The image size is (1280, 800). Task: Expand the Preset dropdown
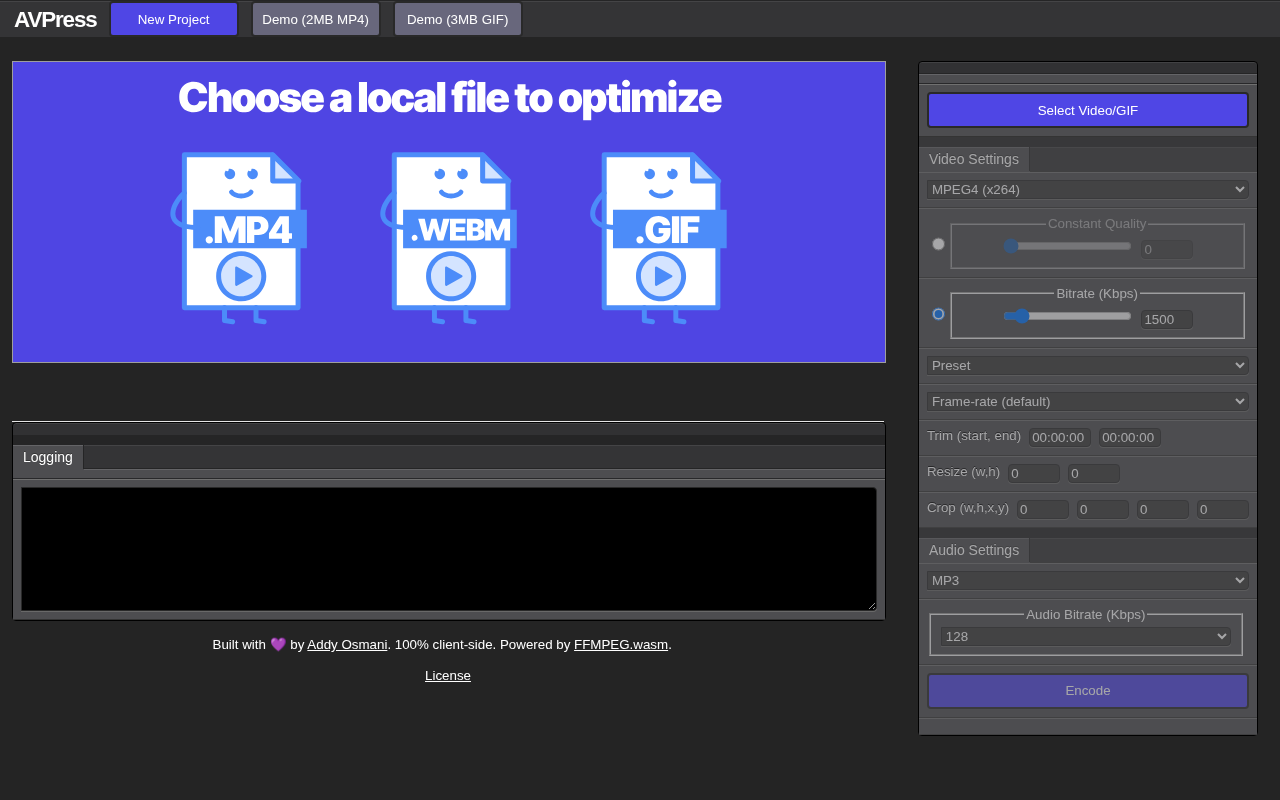point(1087,365)
